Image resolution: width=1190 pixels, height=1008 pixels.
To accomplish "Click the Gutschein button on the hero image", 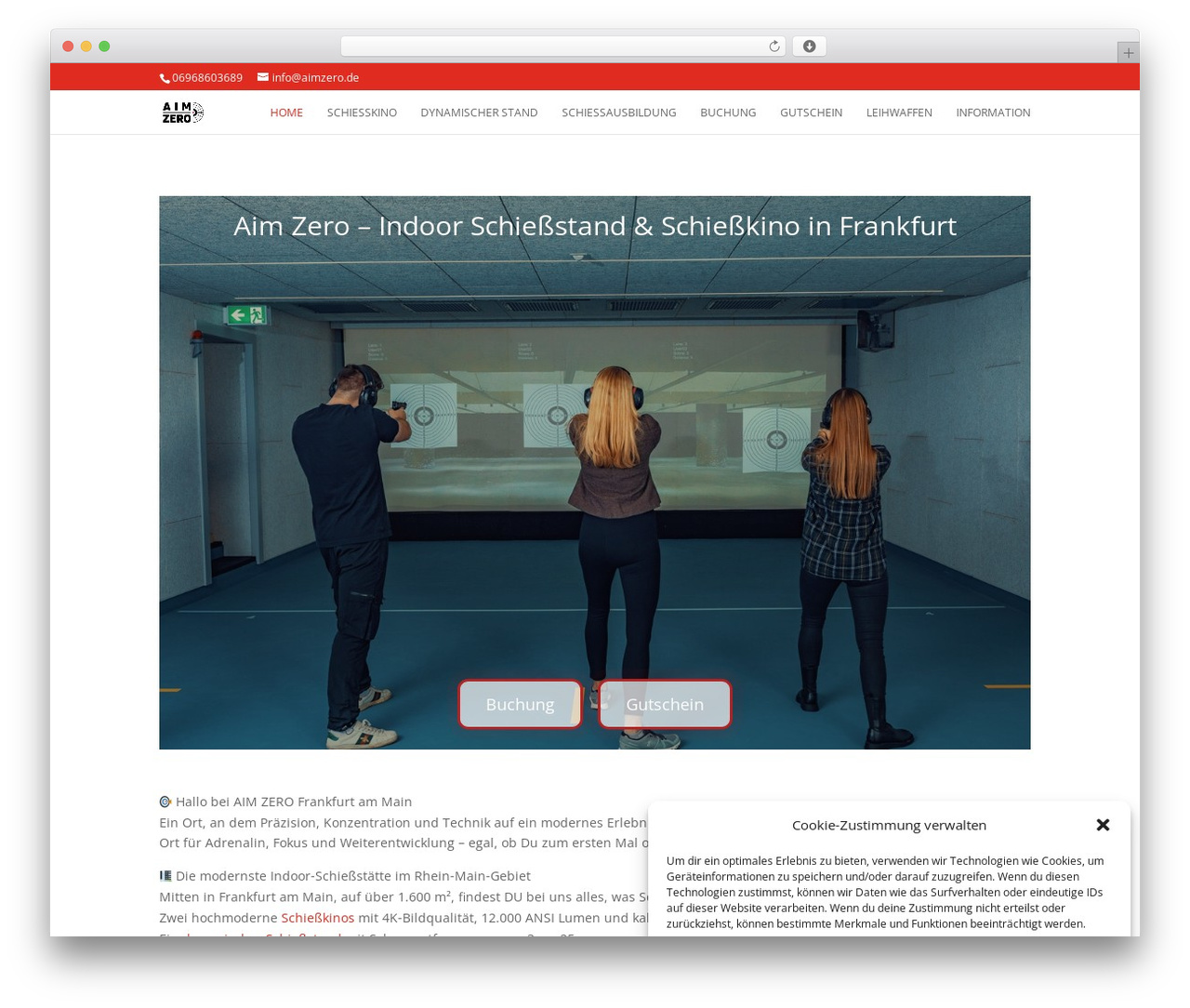I will coord(665,704).
